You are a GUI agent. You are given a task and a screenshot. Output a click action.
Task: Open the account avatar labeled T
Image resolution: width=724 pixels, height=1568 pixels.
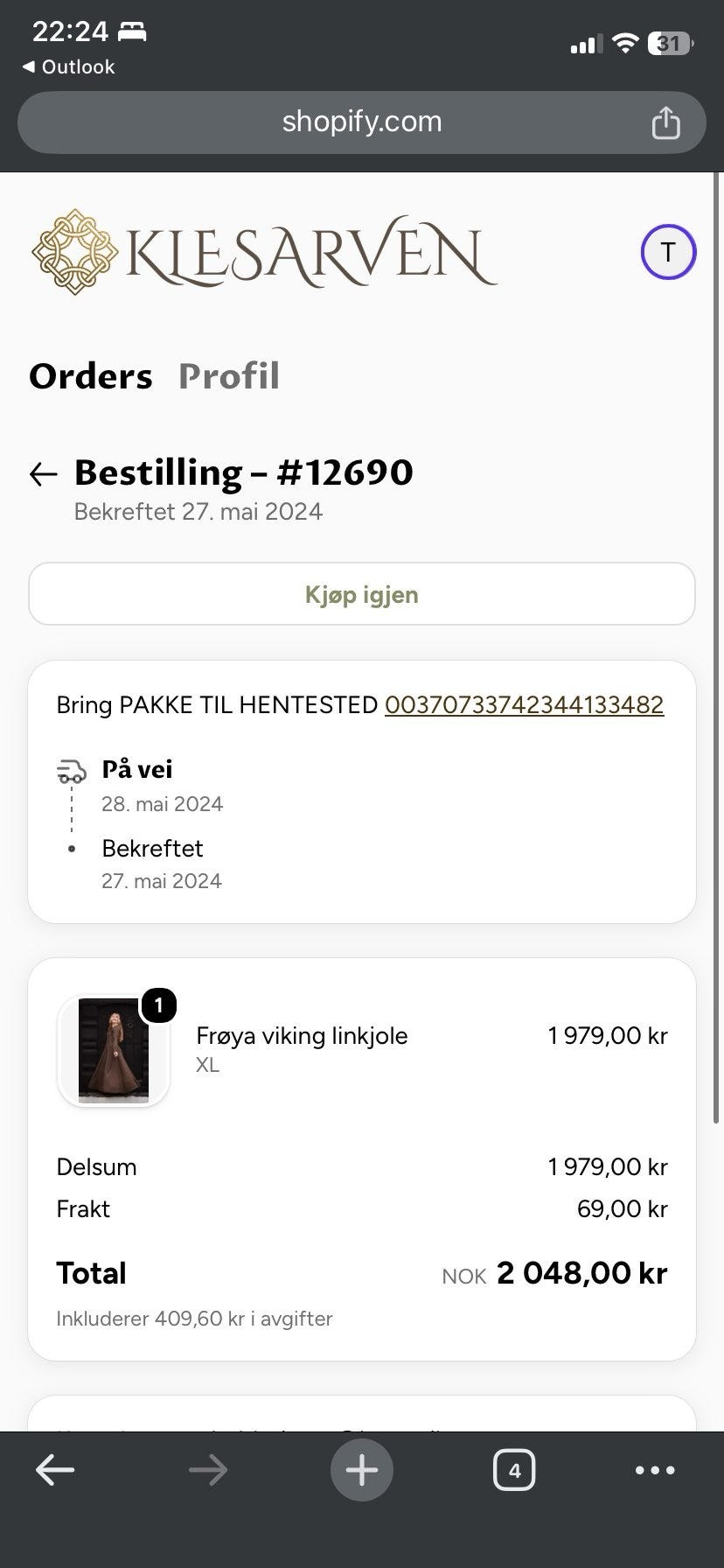668,252
